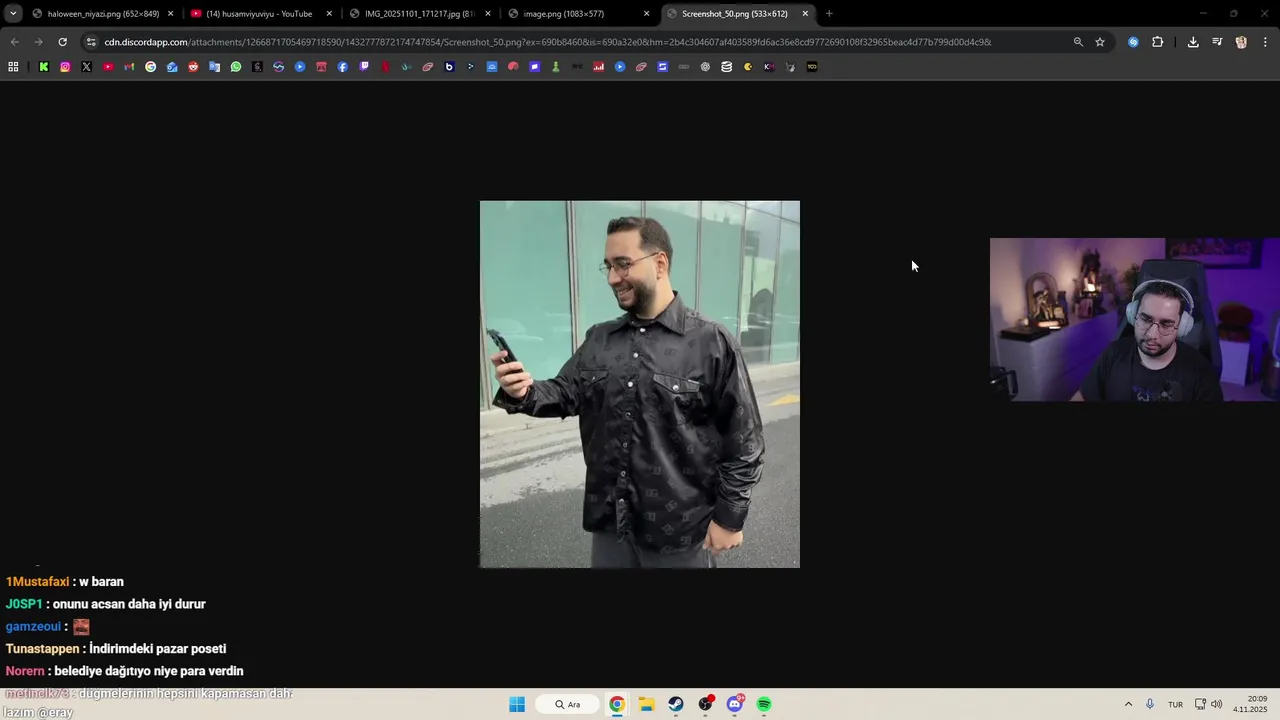This screenshot has height=720, width=1280.
Task: Click the microphone tray icon
Action: [x=1150, y=704]
